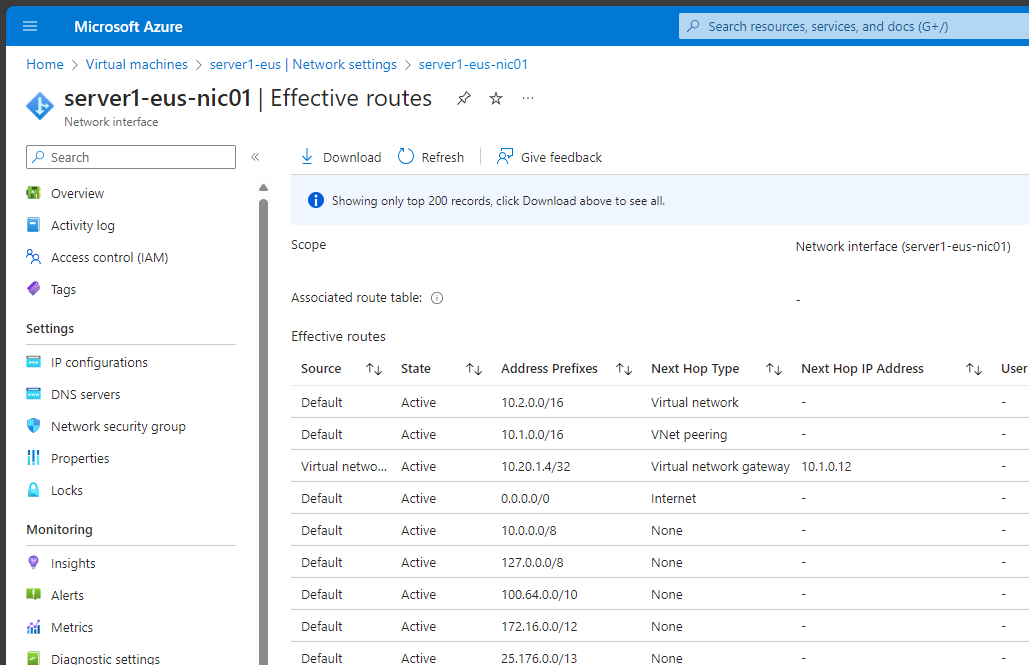
Task: Click the IP configurations icon
Action: 33,362
